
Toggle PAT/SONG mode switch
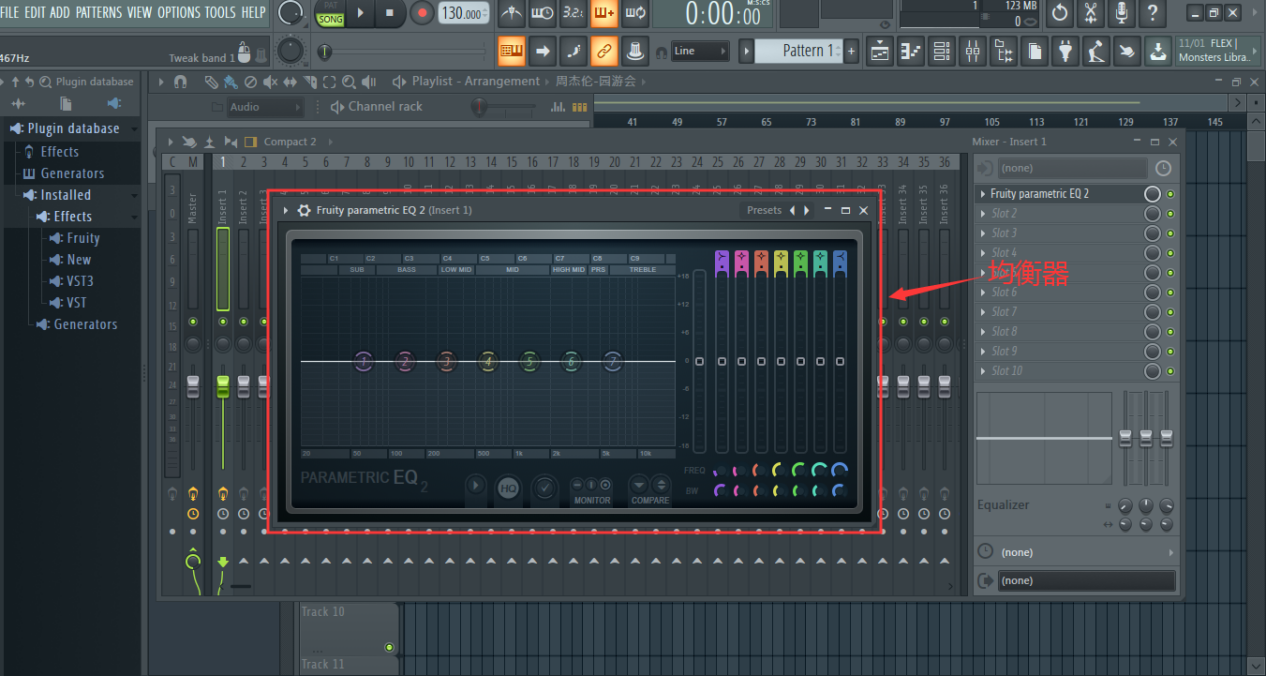[330, 14]
